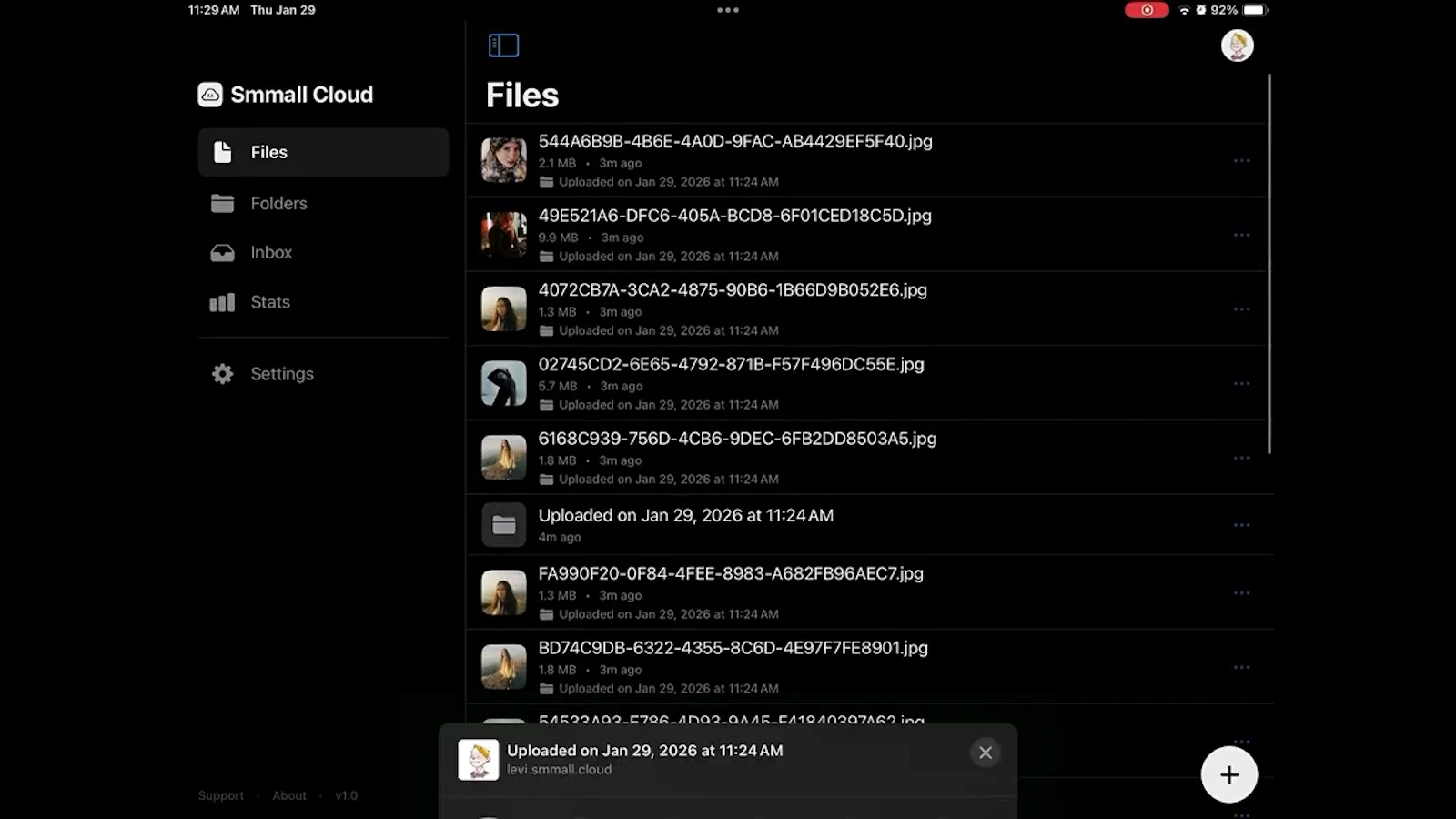Click folder label under 02745CD2 file
The width and height of the screenshot is (1456, 819).
point(659,405)
